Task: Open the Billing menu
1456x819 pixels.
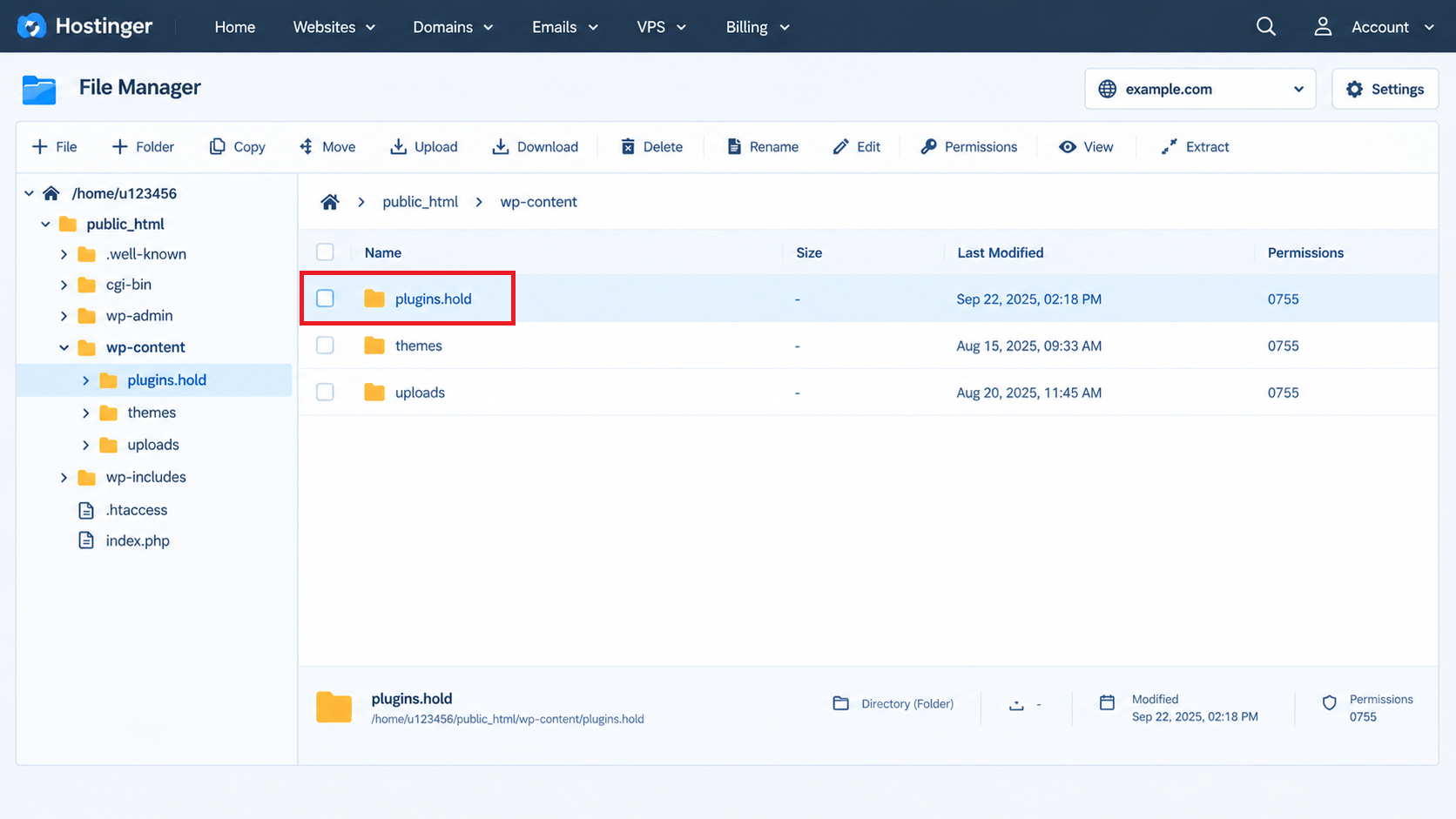Action: 758,27
